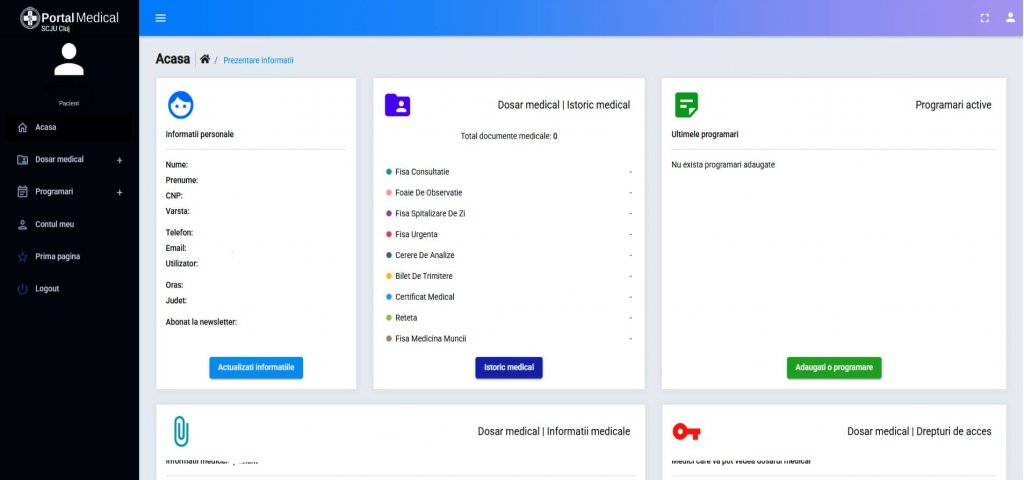The height and width of the screenshot is (480, 1024).
Task: Click the purple medical folder icon
Action: coord(397,105)
